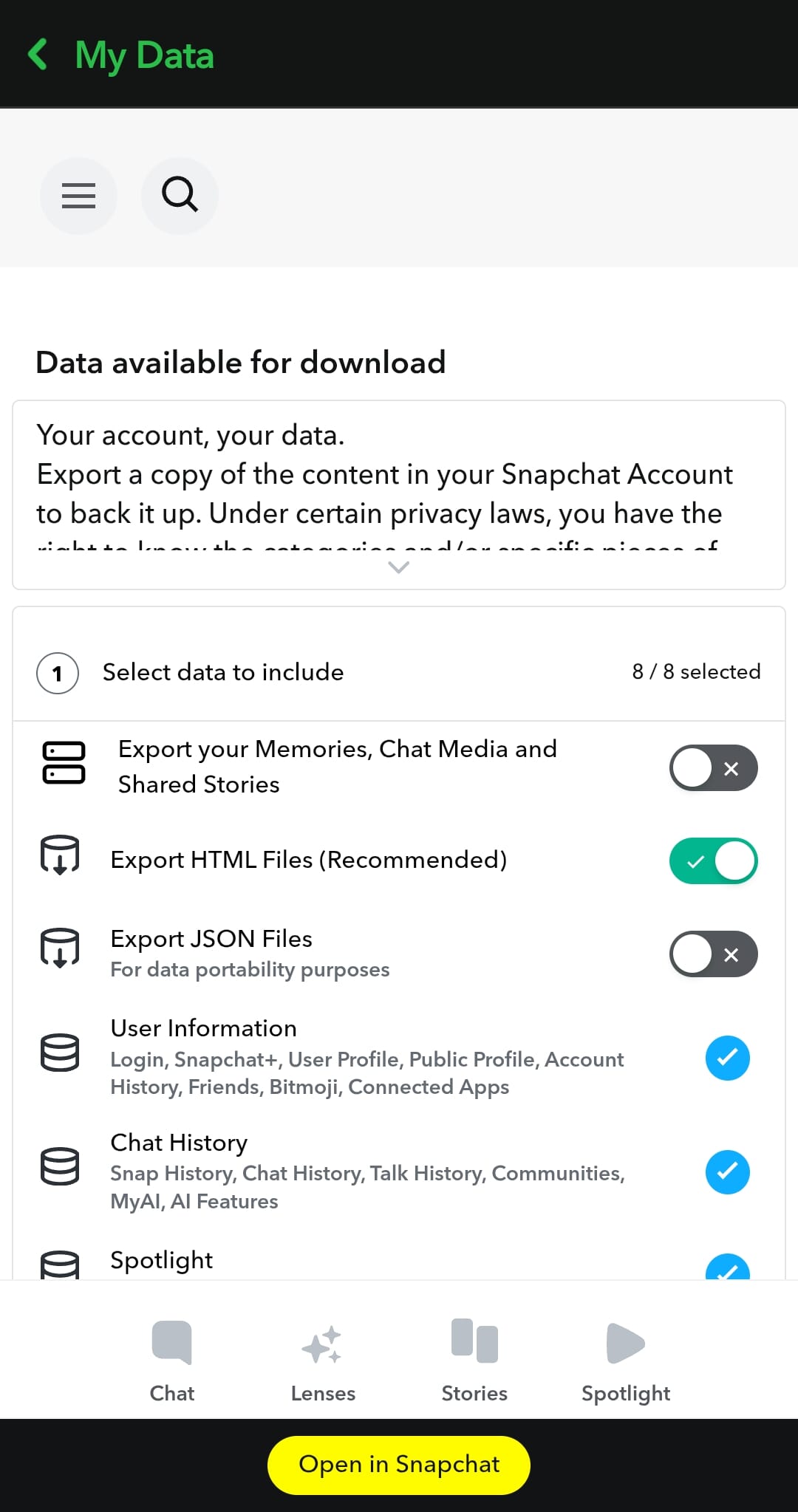Expand the privacy description text
The height and width of the screenshot is (1512, 798).
click(398, 567)
